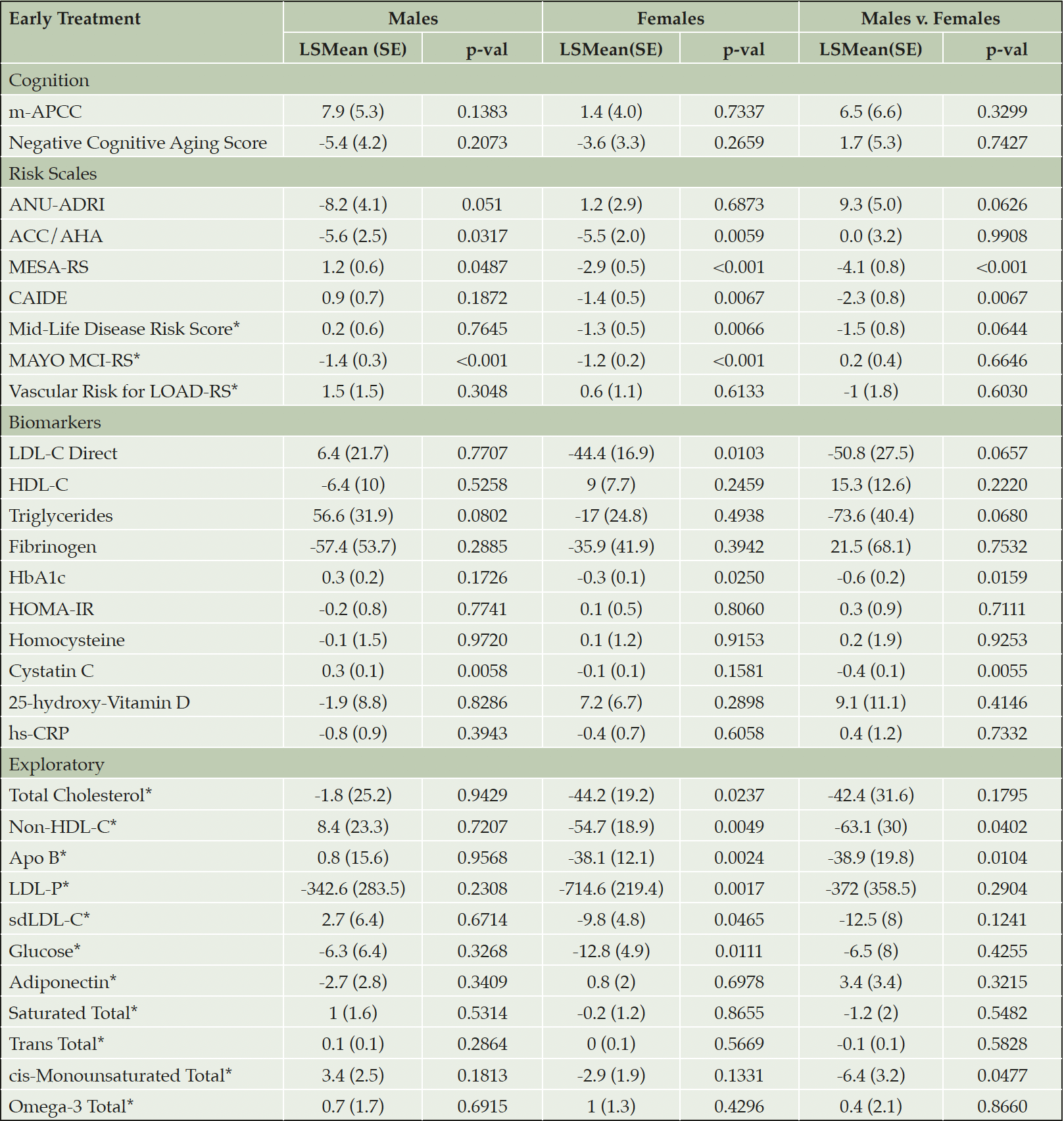The width and height of the screenshot is (1064, 1121).
Task: Click the Cystatin C males p-value 0.0058
Action: coord(482,671)
